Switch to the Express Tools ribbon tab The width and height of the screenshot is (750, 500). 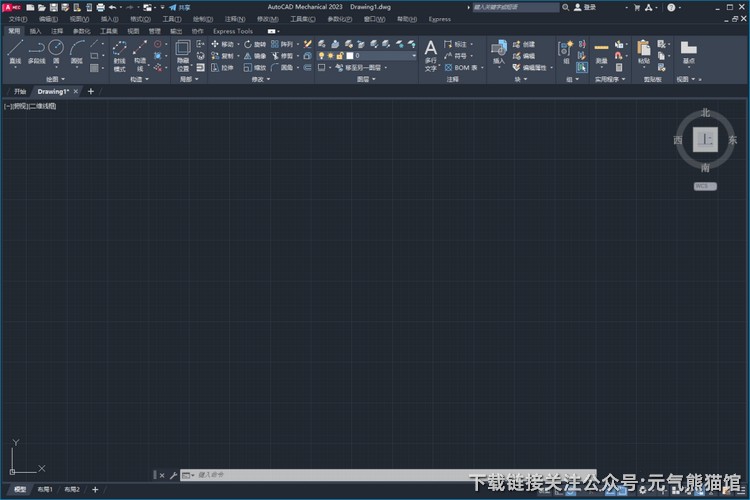point(233,31)
